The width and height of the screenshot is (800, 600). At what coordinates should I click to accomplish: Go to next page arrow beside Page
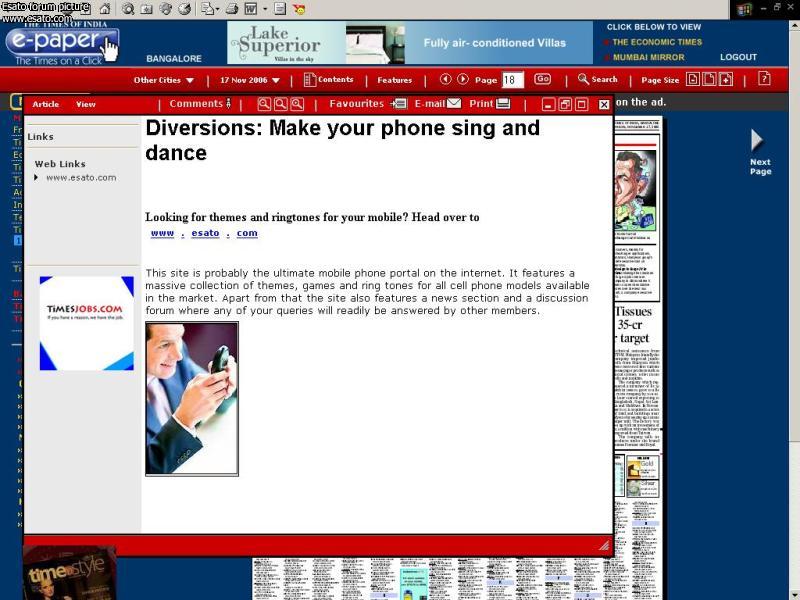pyautogui.click(x=463, y=79)
